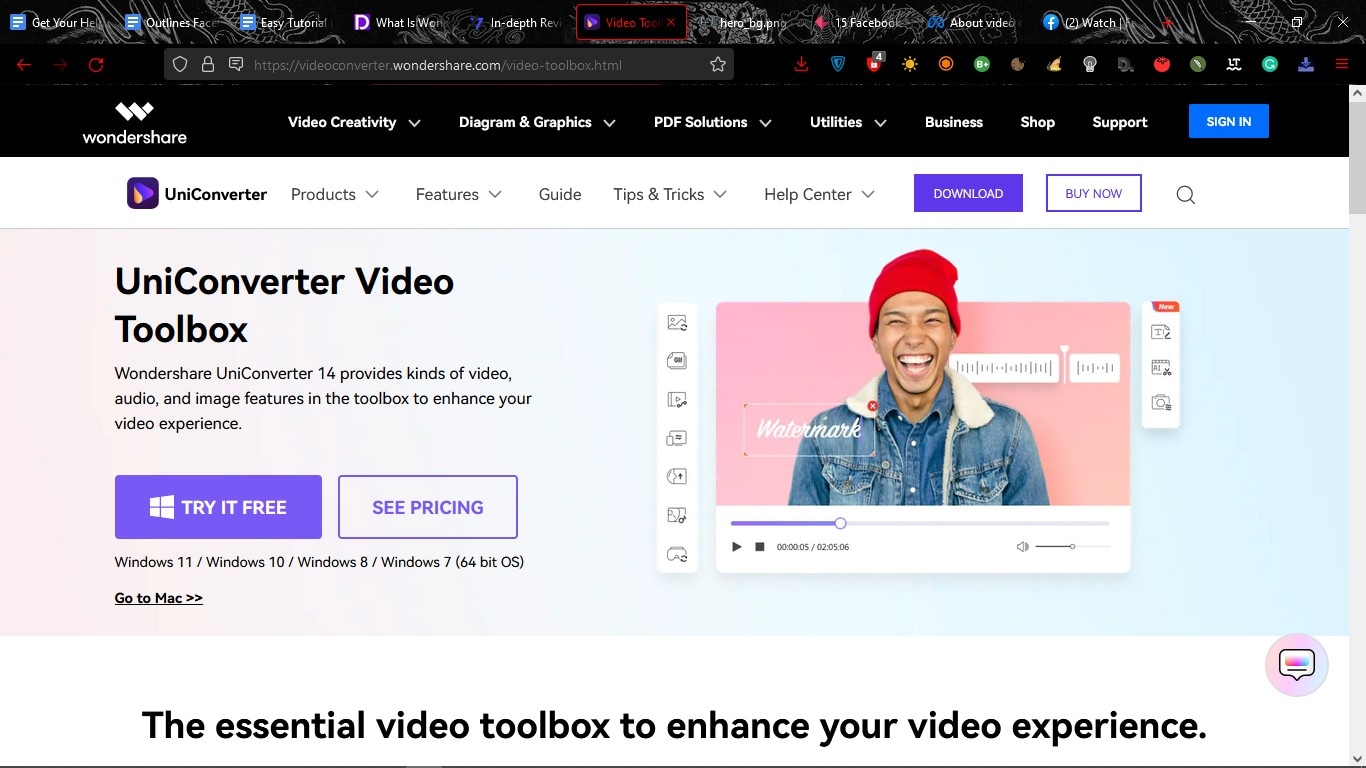Click the hero video progress slider handle
This screenshot has width=1366, height=768.
coord(840,523)
